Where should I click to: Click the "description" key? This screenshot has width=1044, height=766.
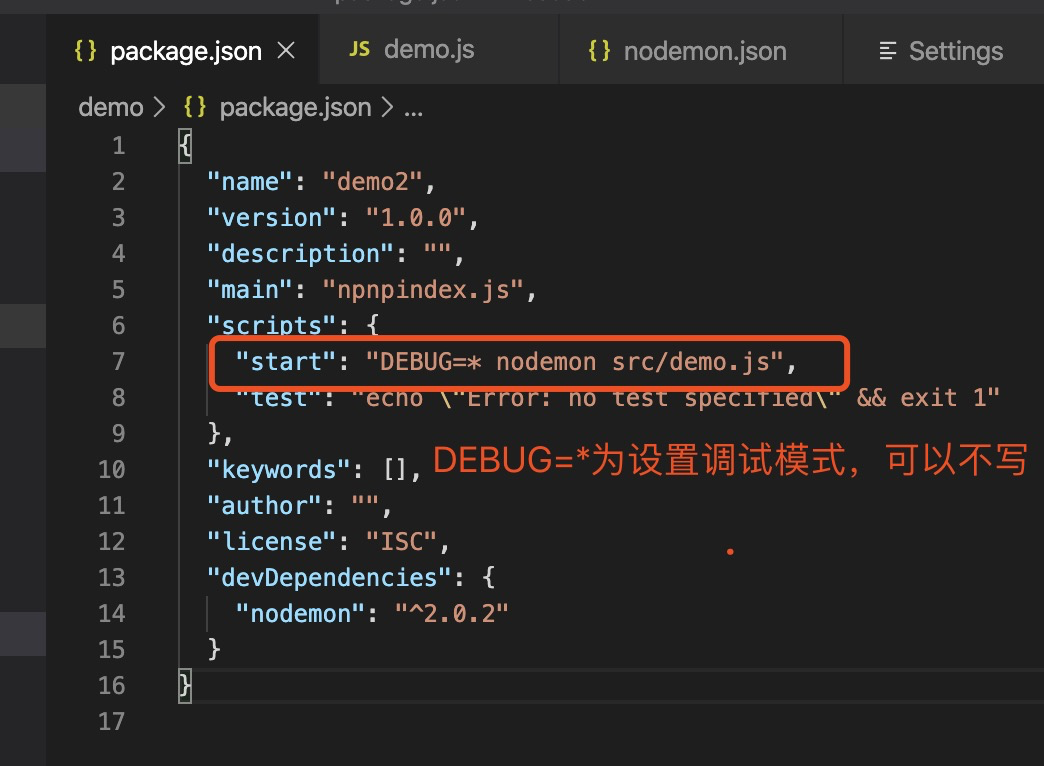pyautogui.click(x=300, y=254)
